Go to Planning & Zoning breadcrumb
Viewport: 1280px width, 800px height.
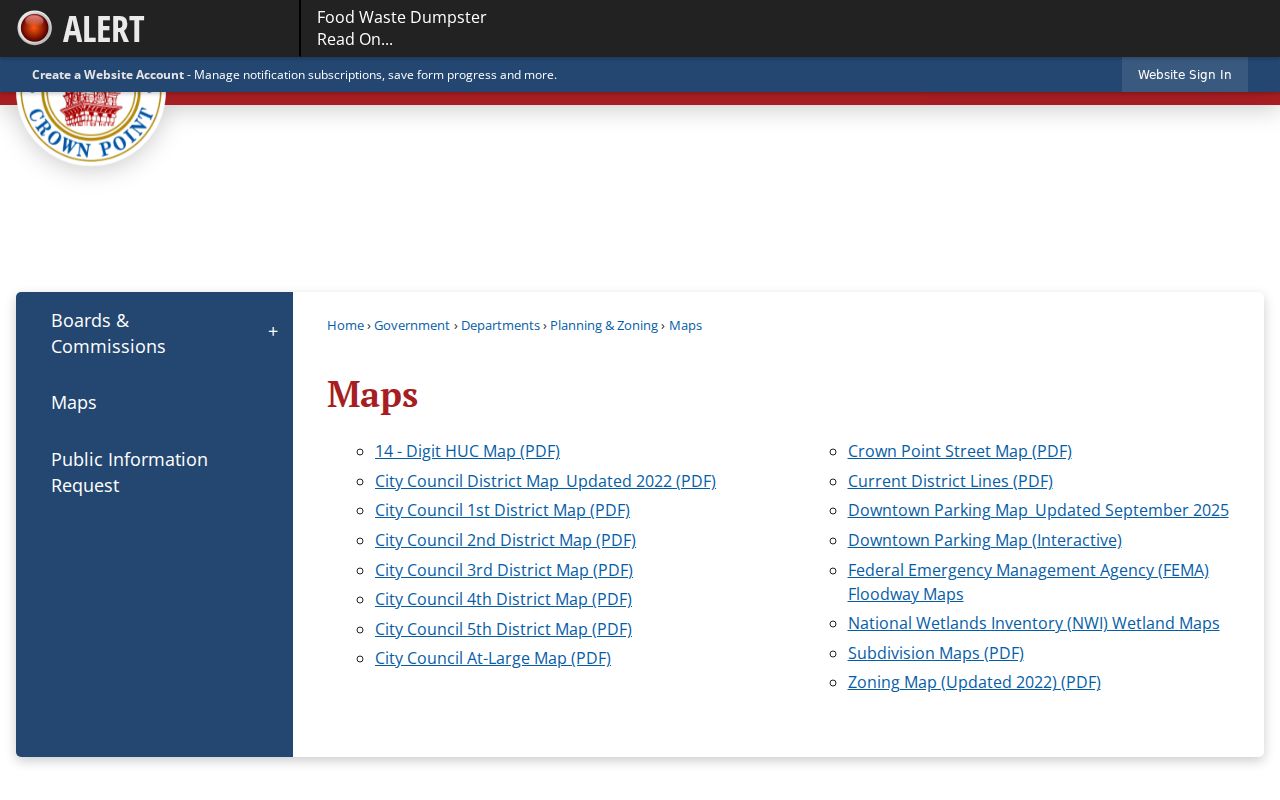coord(604,325)
